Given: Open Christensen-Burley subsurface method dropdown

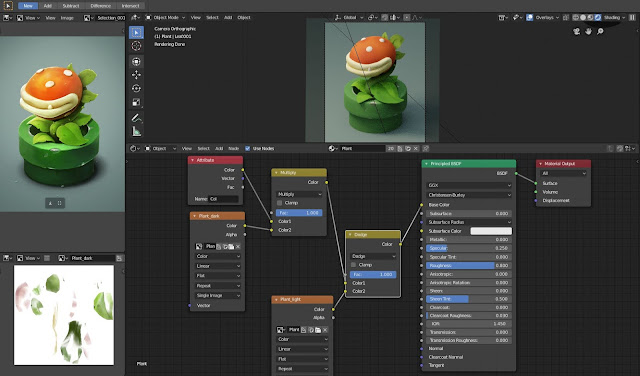Looking at the screenshot, I should tap(469, 195).
